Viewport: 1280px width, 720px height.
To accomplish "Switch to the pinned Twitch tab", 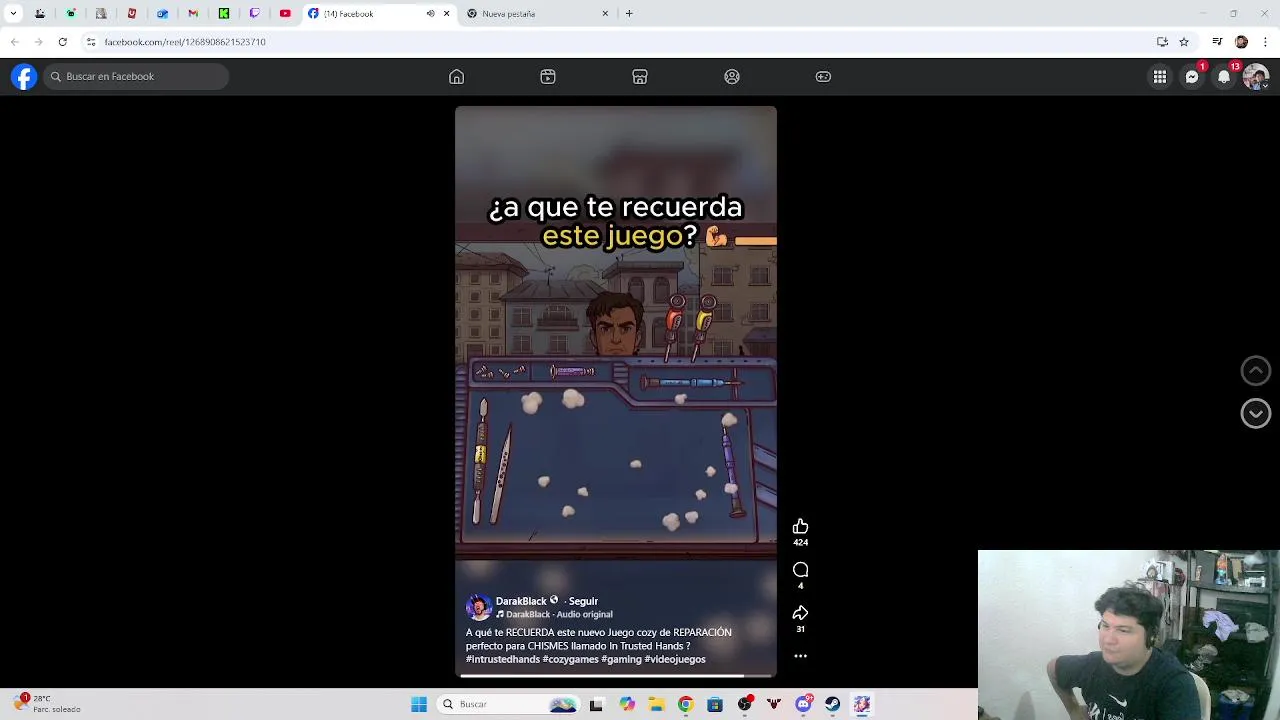I will point(254,14).
